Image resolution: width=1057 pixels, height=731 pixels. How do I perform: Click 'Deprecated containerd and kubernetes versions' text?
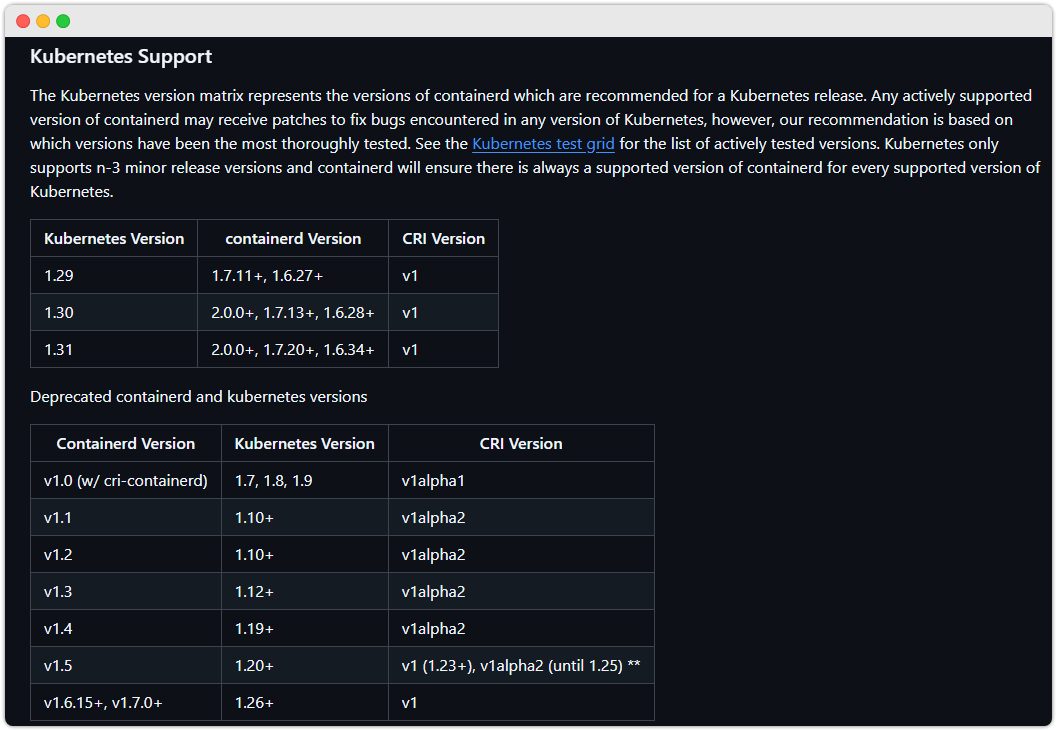point(199,397)
